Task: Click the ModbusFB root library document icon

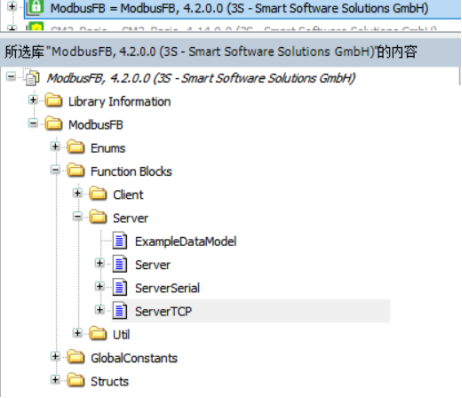Action: (x=33, y=77)
